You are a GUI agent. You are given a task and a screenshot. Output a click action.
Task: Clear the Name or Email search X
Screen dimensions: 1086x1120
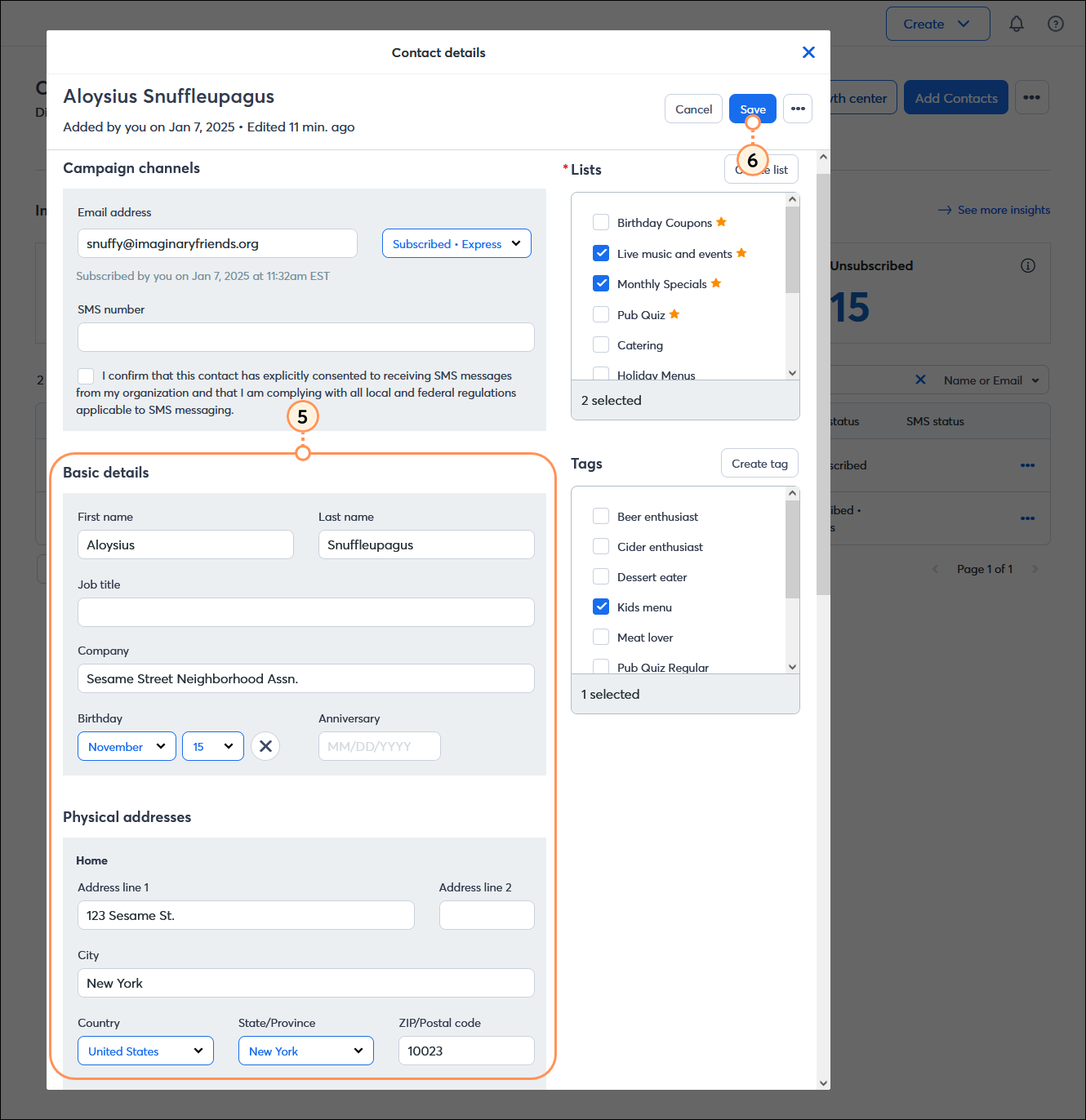(x=920, y=380)
